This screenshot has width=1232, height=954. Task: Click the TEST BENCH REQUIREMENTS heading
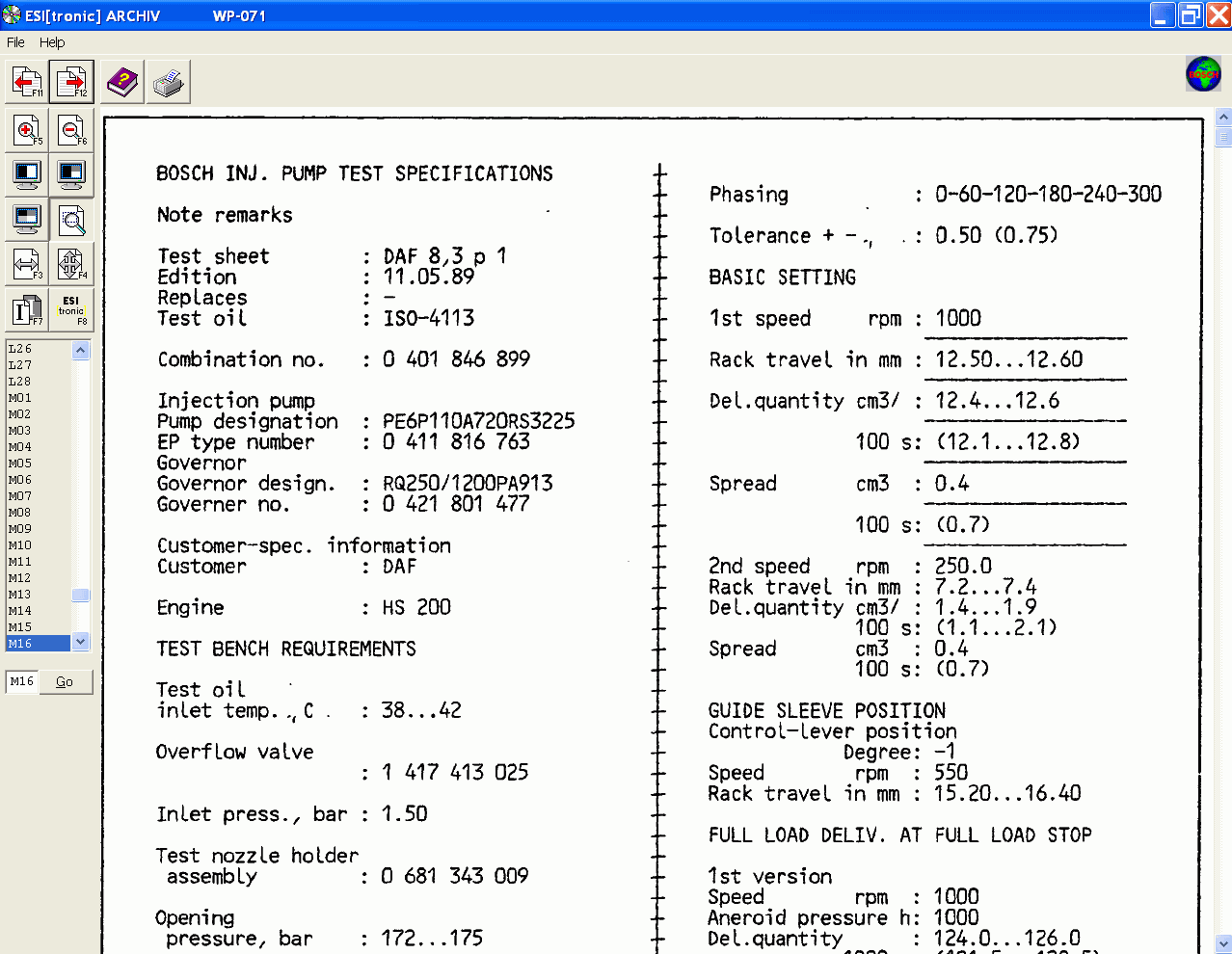point(286,649)
